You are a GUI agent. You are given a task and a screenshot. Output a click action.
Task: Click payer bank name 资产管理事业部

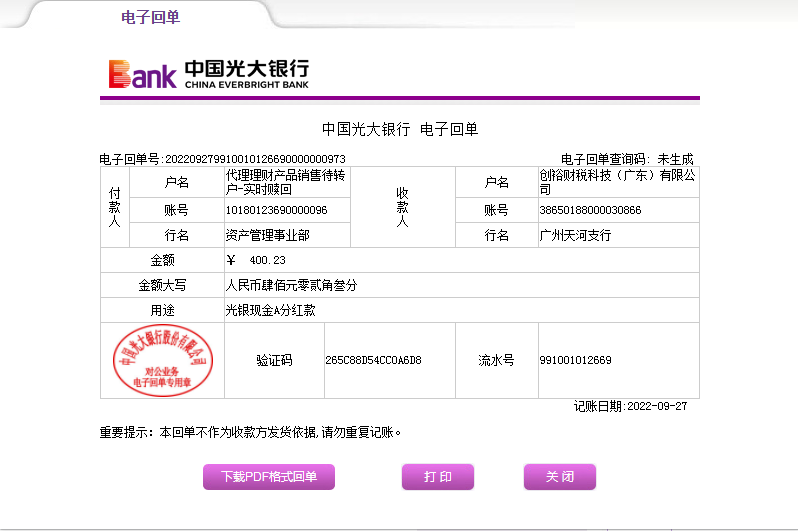click(268, 236)
